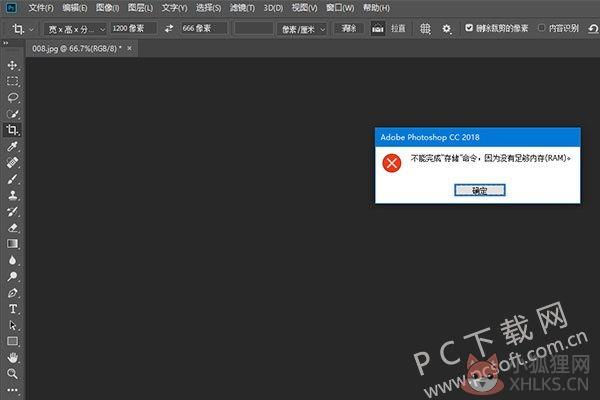
Task: Select the Rectangular Marquee tool
Action: [12, 81]
